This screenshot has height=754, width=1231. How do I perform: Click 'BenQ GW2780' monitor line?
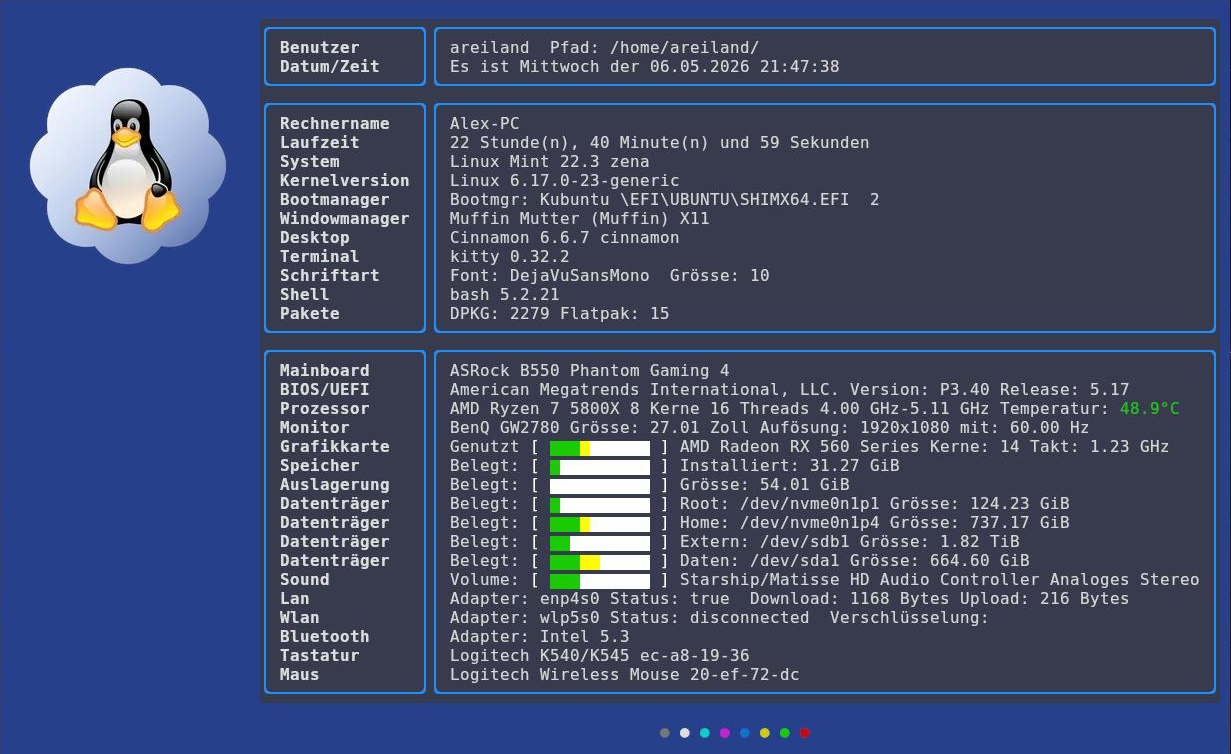(x=770, y=427)
